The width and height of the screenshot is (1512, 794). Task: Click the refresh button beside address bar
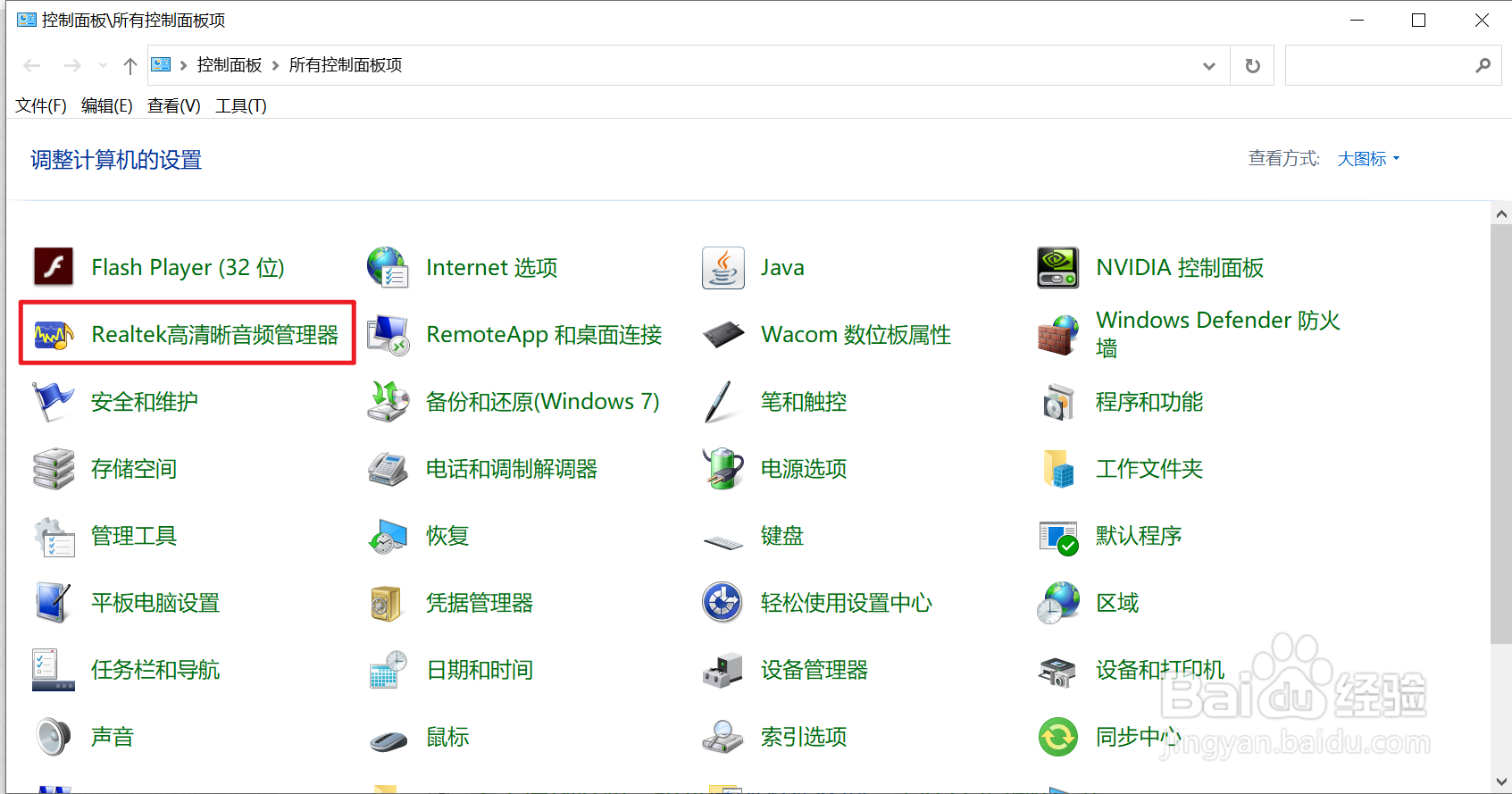tap(1253, 65)
